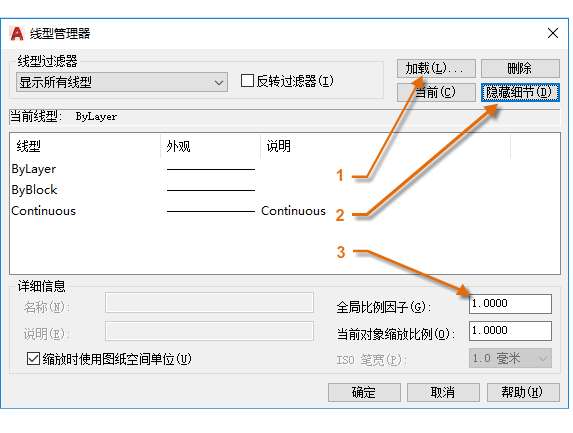The width and height of the screenshot is (573, 433).
Task: Click the Continuous description cell
Action: (x=293, y=211)
